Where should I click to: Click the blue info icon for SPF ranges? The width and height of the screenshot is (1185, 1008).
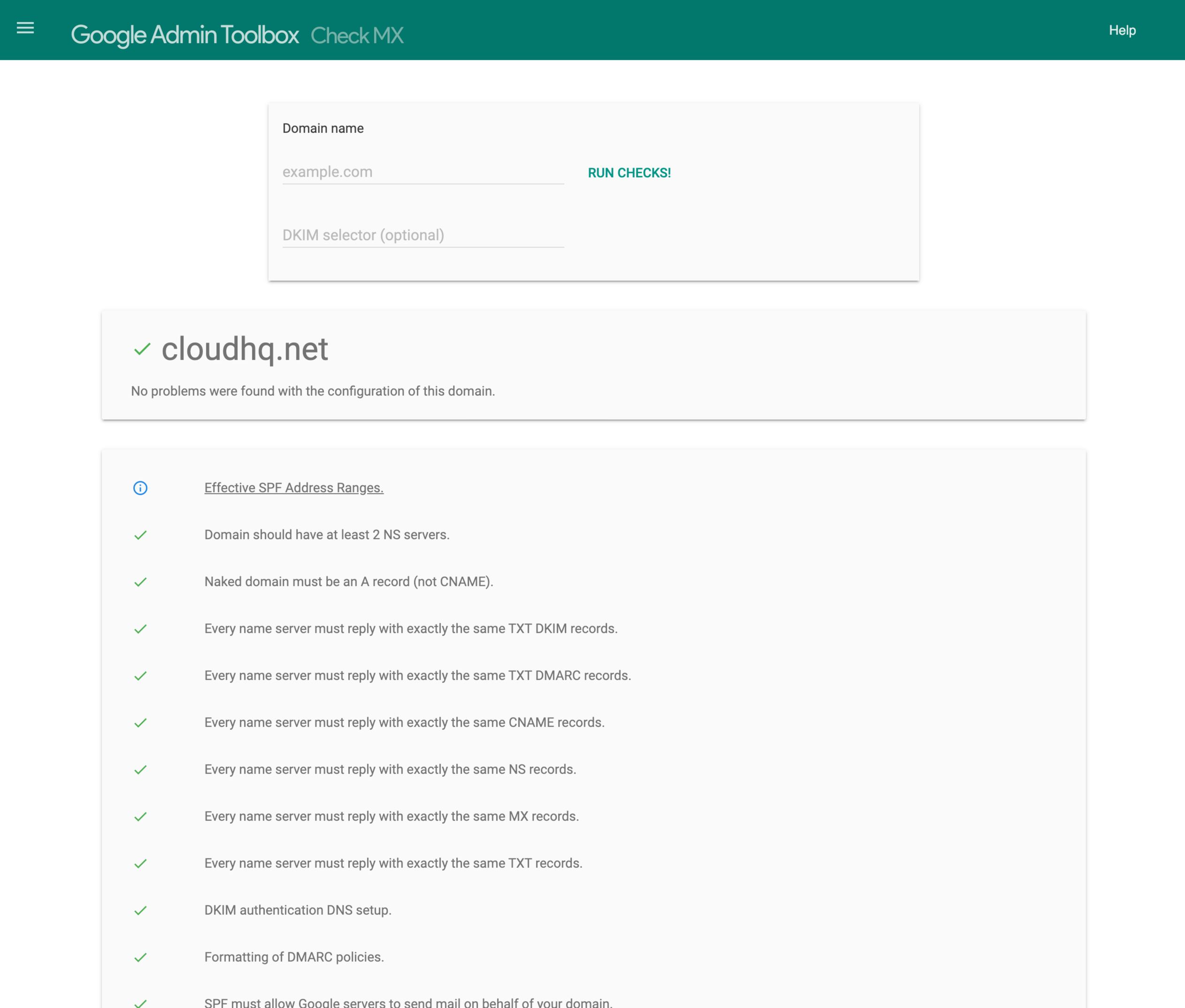(140, 488)
